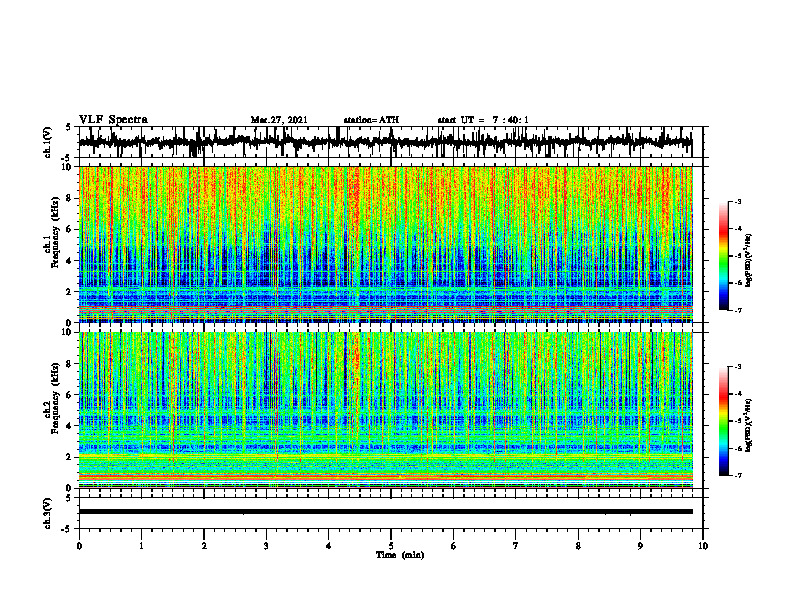Click the "ch.1(V)" waveform axis label

(48, 142)
